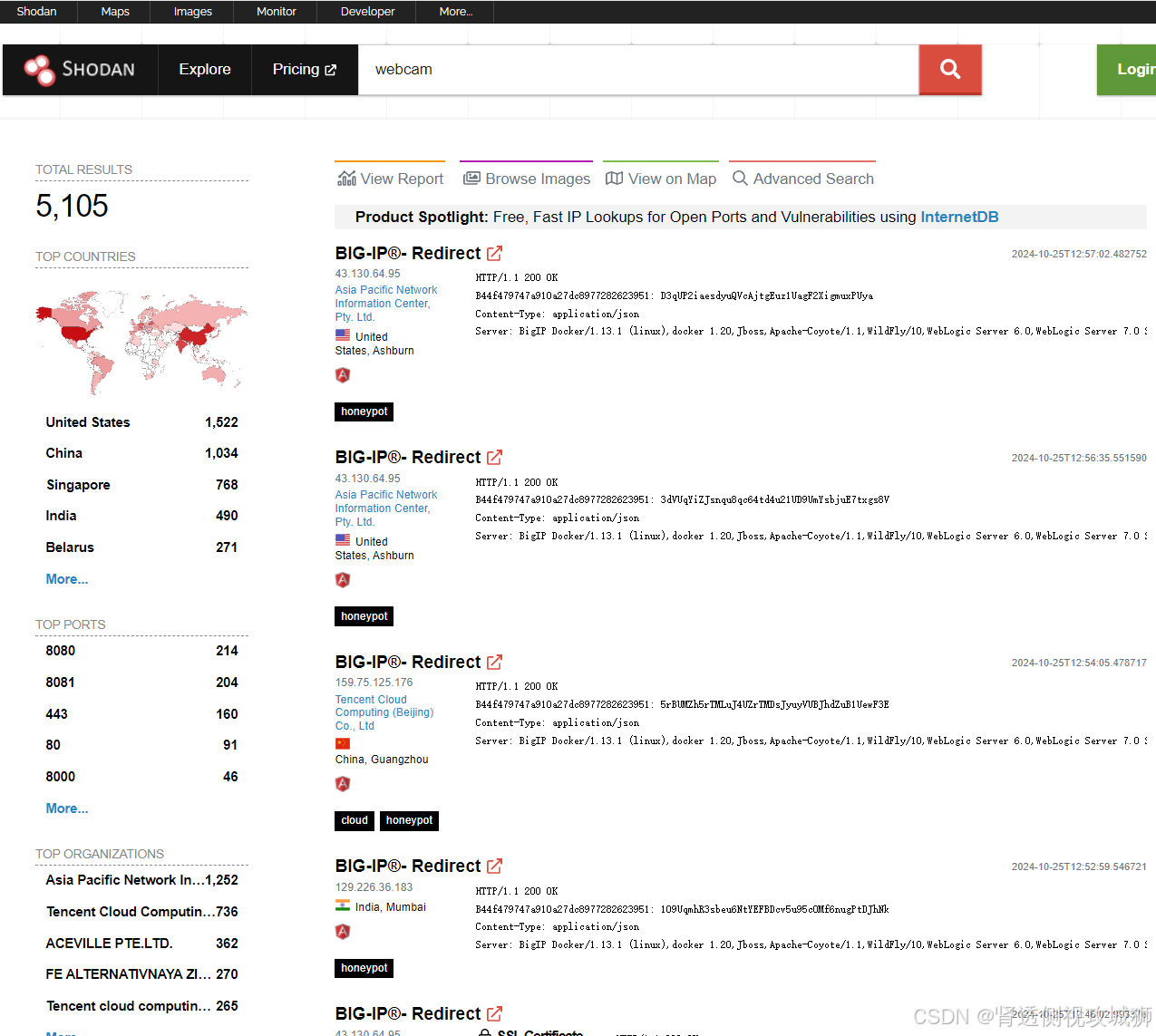Screen dimensions: 1156x1036
Task: Click the Browse Images picture icon
Action: (471, 179)
